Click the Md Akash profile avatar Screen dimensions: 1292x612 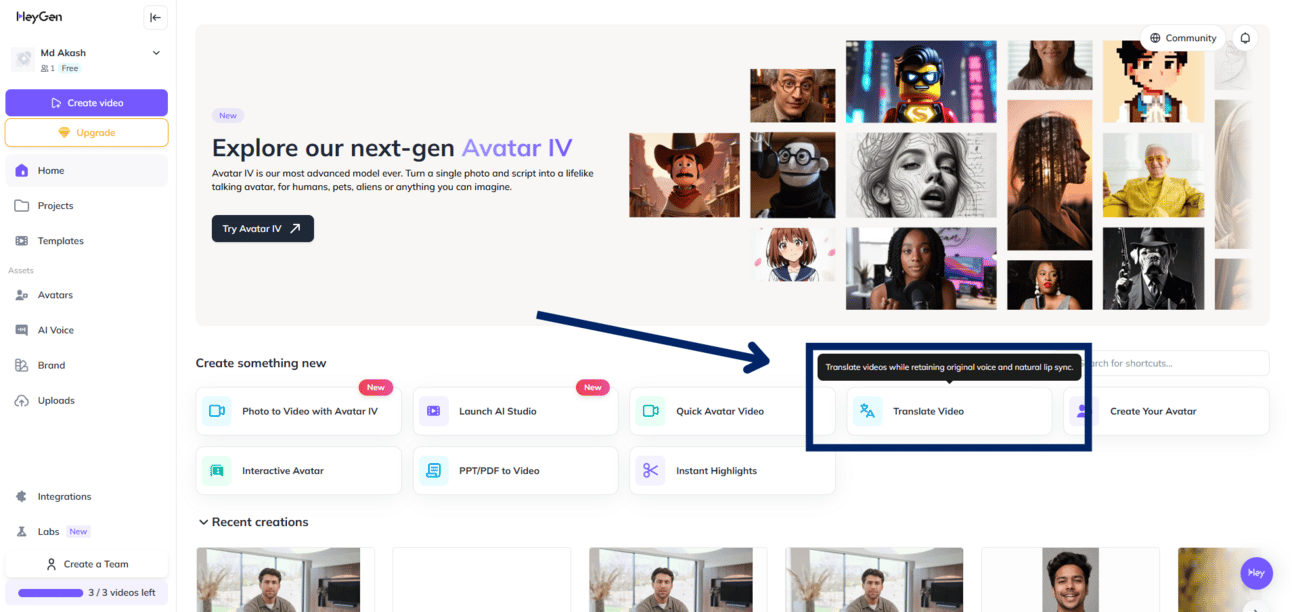pos(22,59)
